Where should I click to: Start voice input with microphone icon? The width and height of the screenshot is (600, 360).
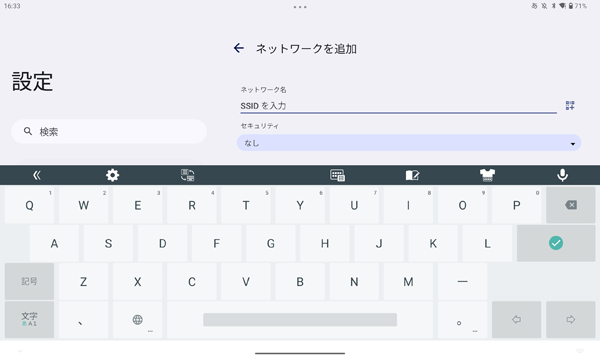(562, 175)
